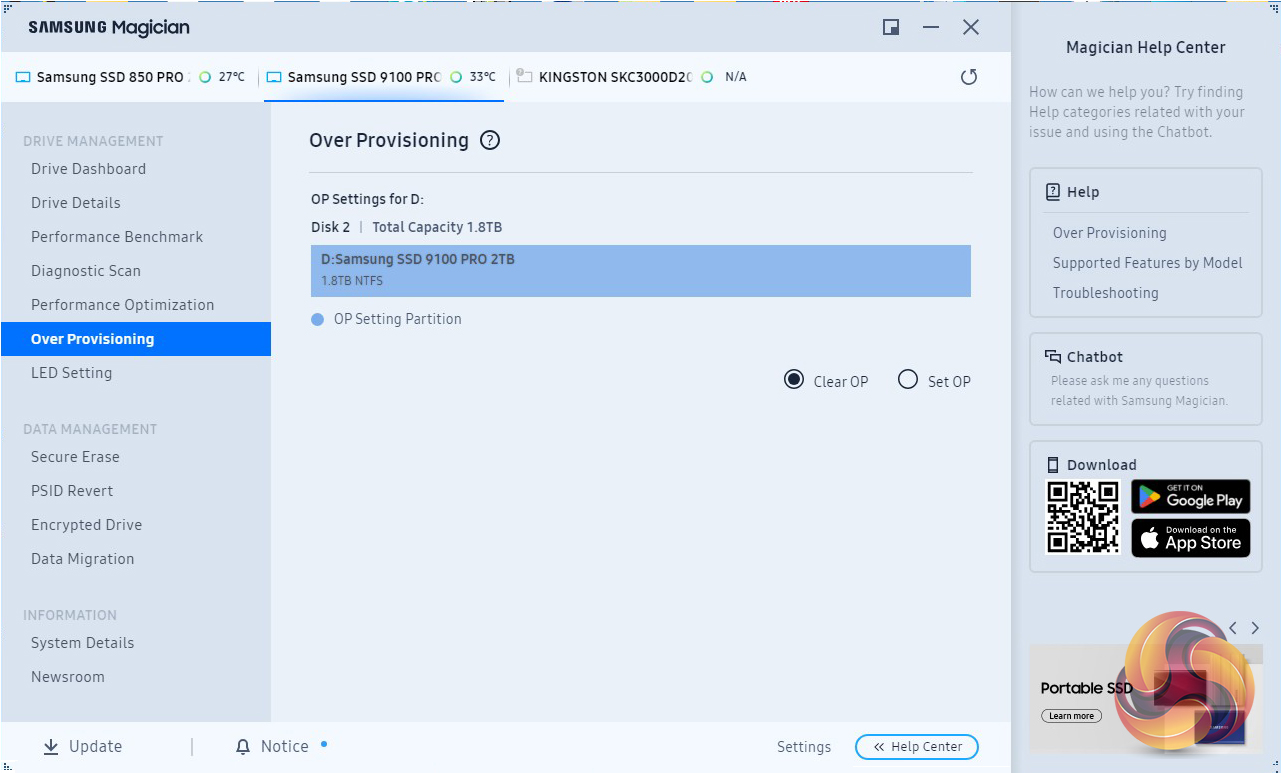Click the health status ring beside 33°C
Viewport: 1282px width, 773px height.
pyautogui.click(x=456, y=77)
